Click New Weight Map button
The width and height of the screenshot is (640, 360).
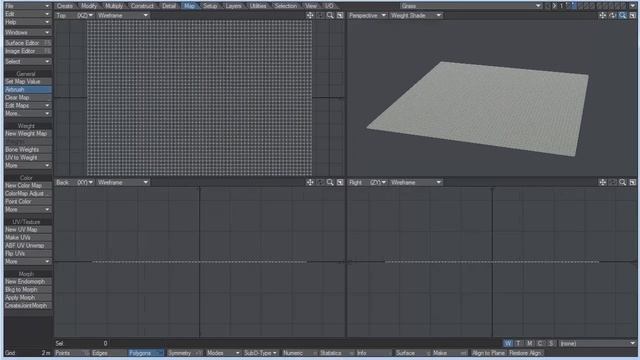pyautogui.click(x=28, y=133)
